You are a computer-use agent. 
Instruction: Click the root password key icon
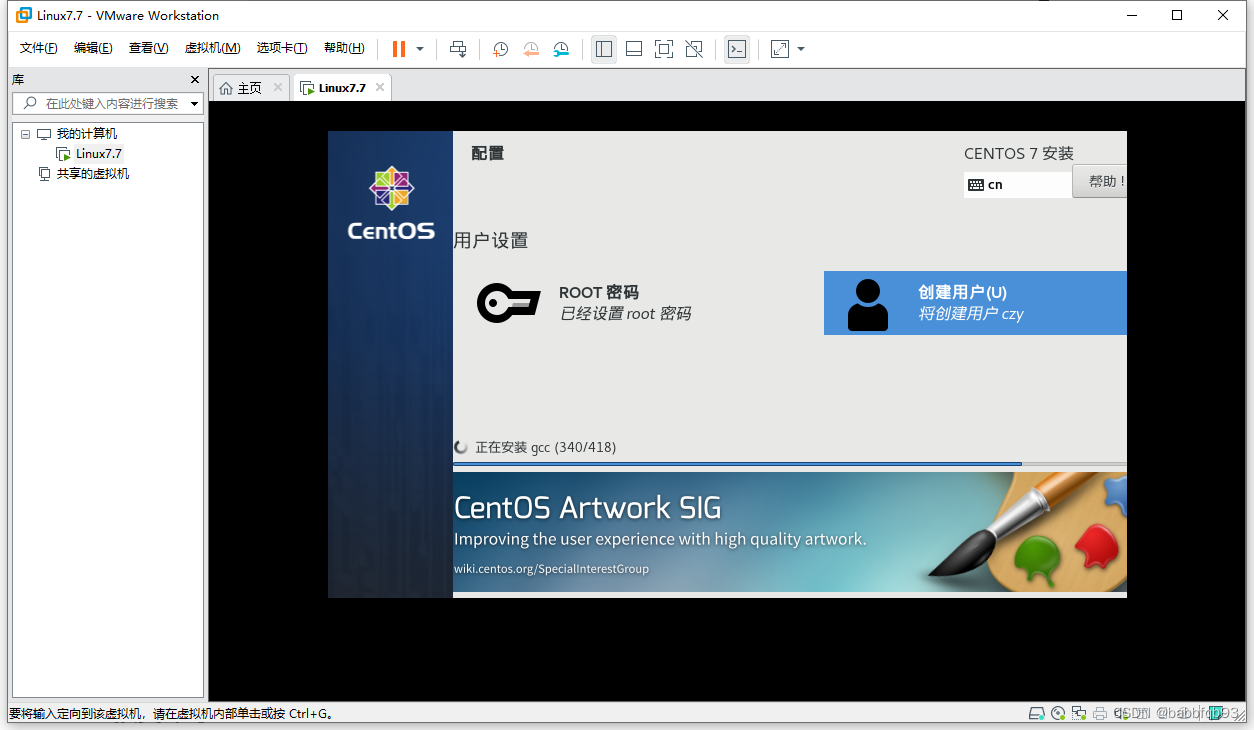(x=508, y=303)
